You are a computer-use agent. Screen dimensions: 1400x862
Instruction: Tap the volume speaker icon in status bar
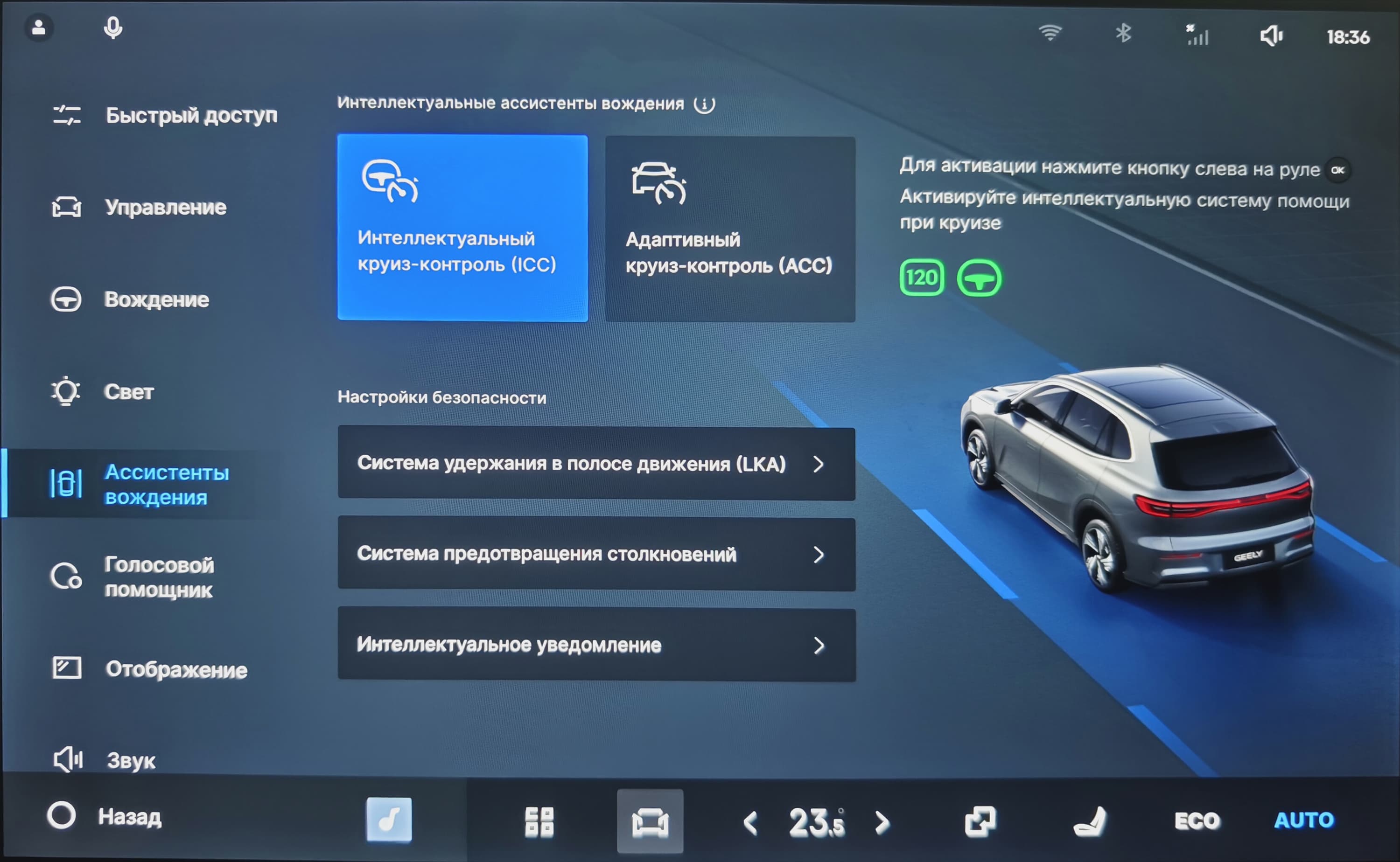pyautogui.click(x=1271, y=36)
